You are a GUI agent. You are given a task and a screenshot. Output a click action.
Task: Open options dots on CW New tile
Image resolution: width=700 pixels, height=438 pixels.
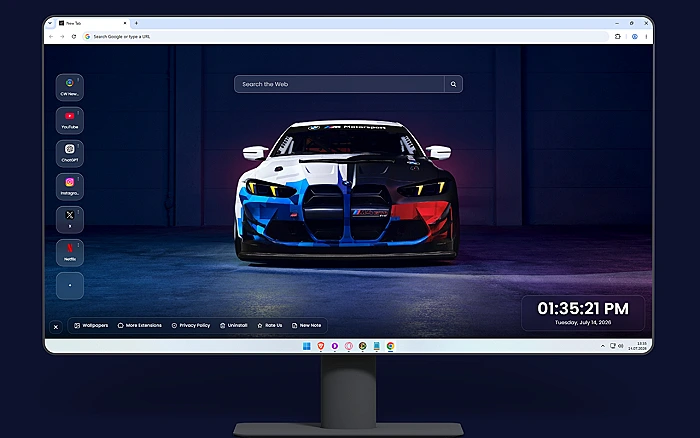78,79
